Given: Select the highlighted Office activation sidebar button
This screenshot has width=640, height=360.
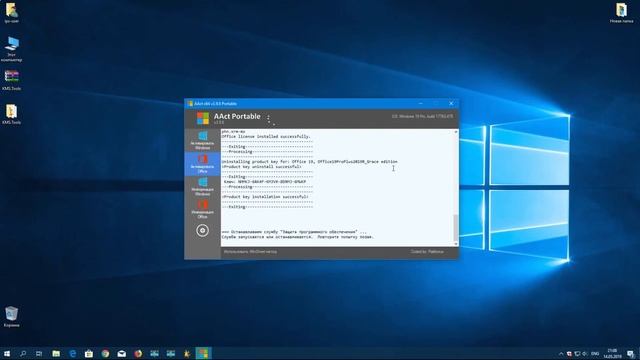Looking at the screenshot, I should (x=202, y=164).
